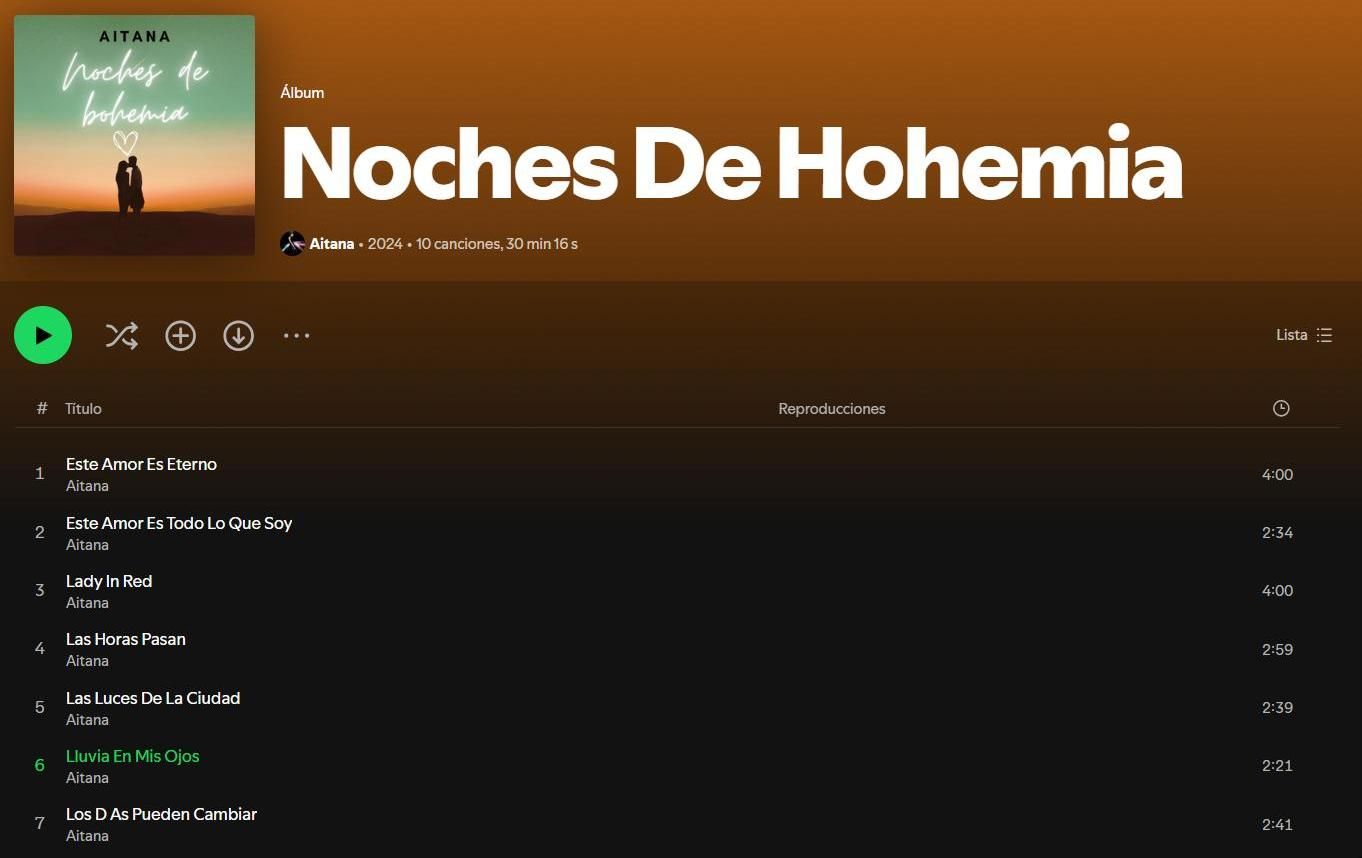Open Aitana link under Este Amor Es Todo Lo Que Soy
The image size is (1362, 858).
[x=87, y=545]
